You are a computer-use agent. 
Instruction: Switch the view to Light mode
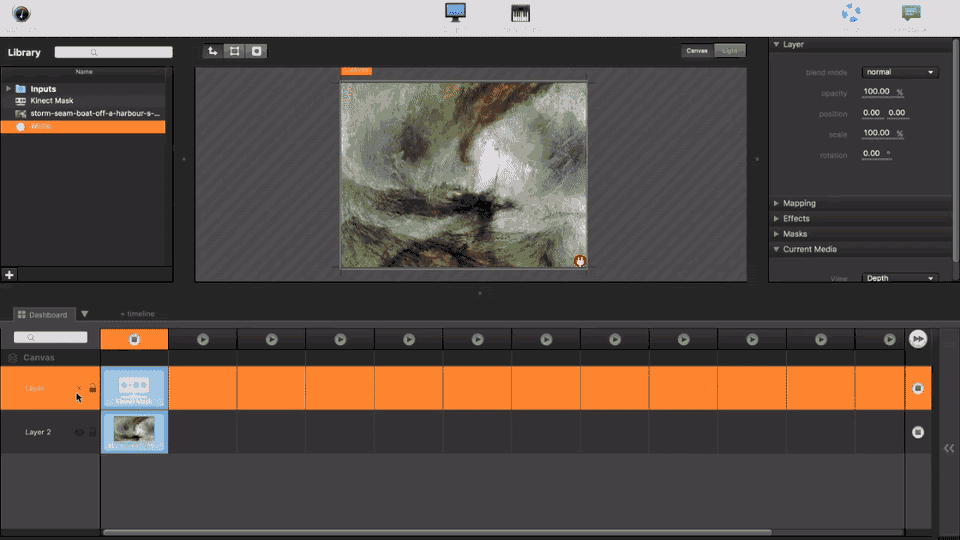(x=730, y=51)
